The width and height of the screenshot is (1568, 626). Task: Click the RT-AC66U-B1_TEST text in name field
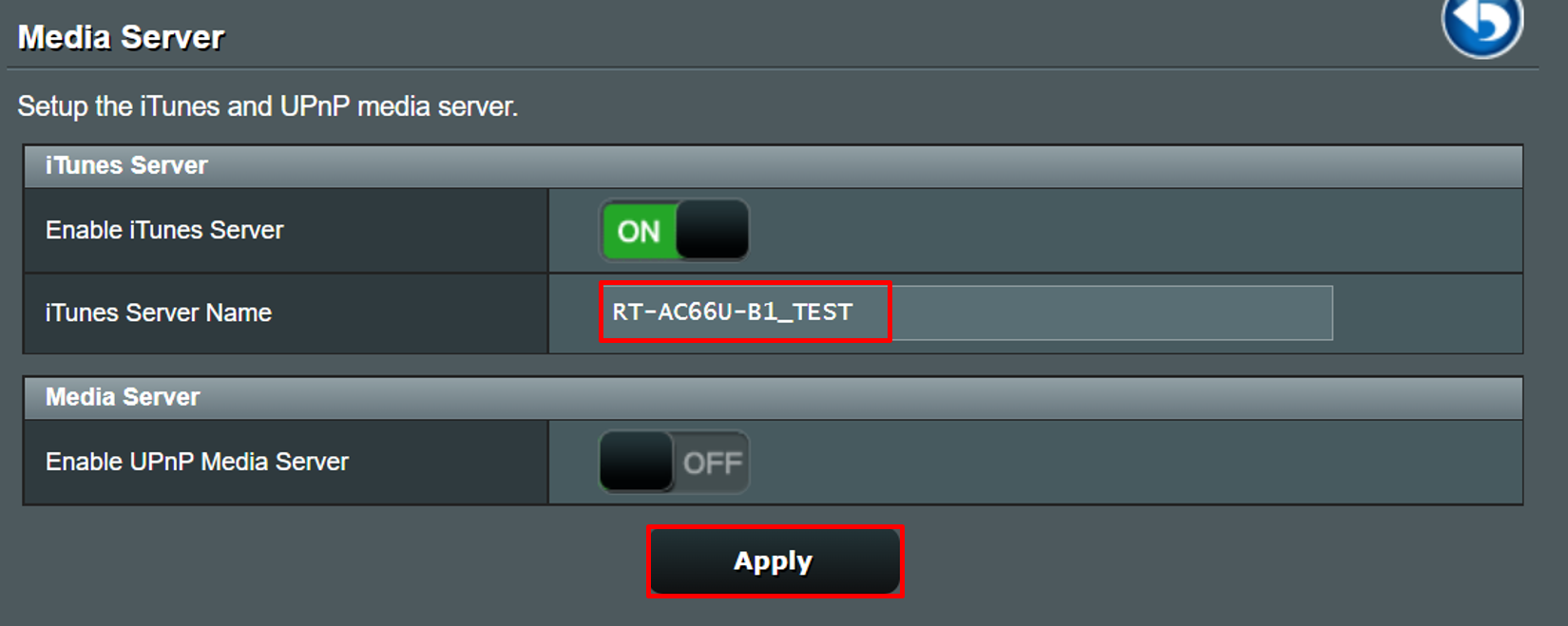[732, 313]
